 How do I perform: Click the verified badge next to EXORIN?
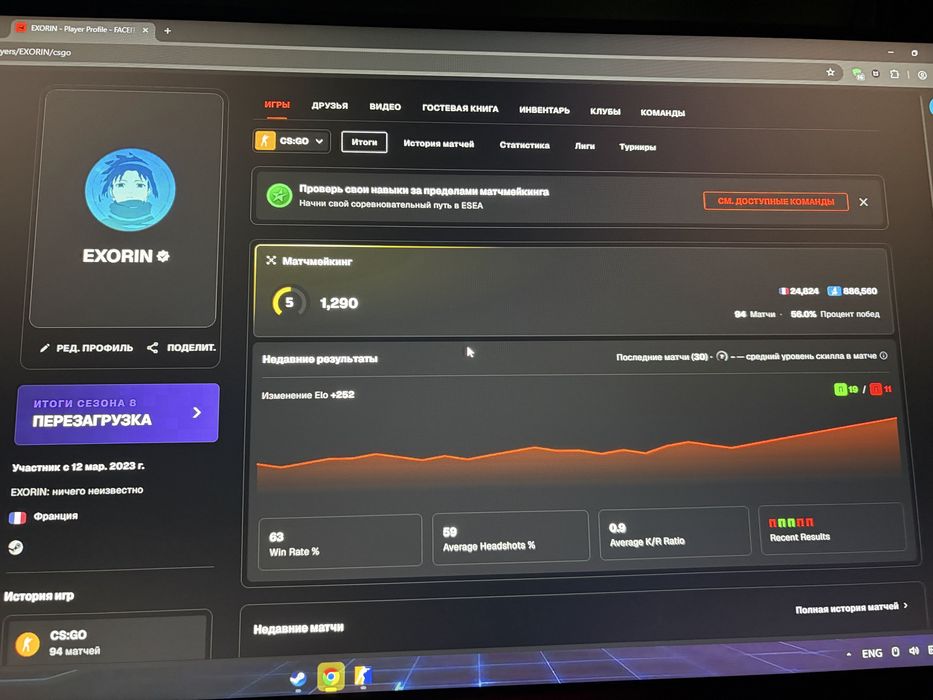[163, 256]
